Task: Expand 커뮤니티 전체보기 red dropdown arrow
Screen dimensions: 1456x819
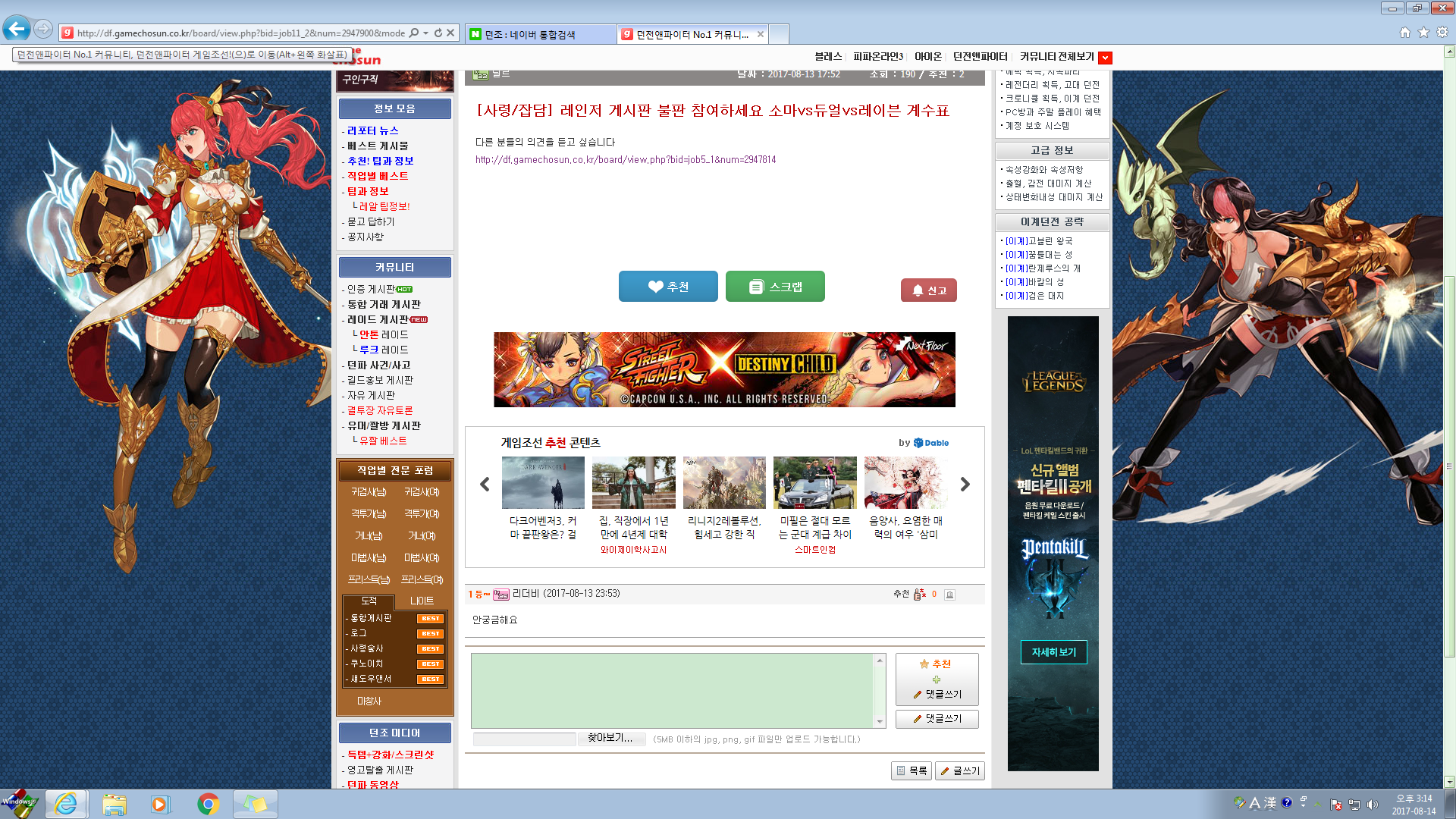Action: click(x=1105, y=58)
